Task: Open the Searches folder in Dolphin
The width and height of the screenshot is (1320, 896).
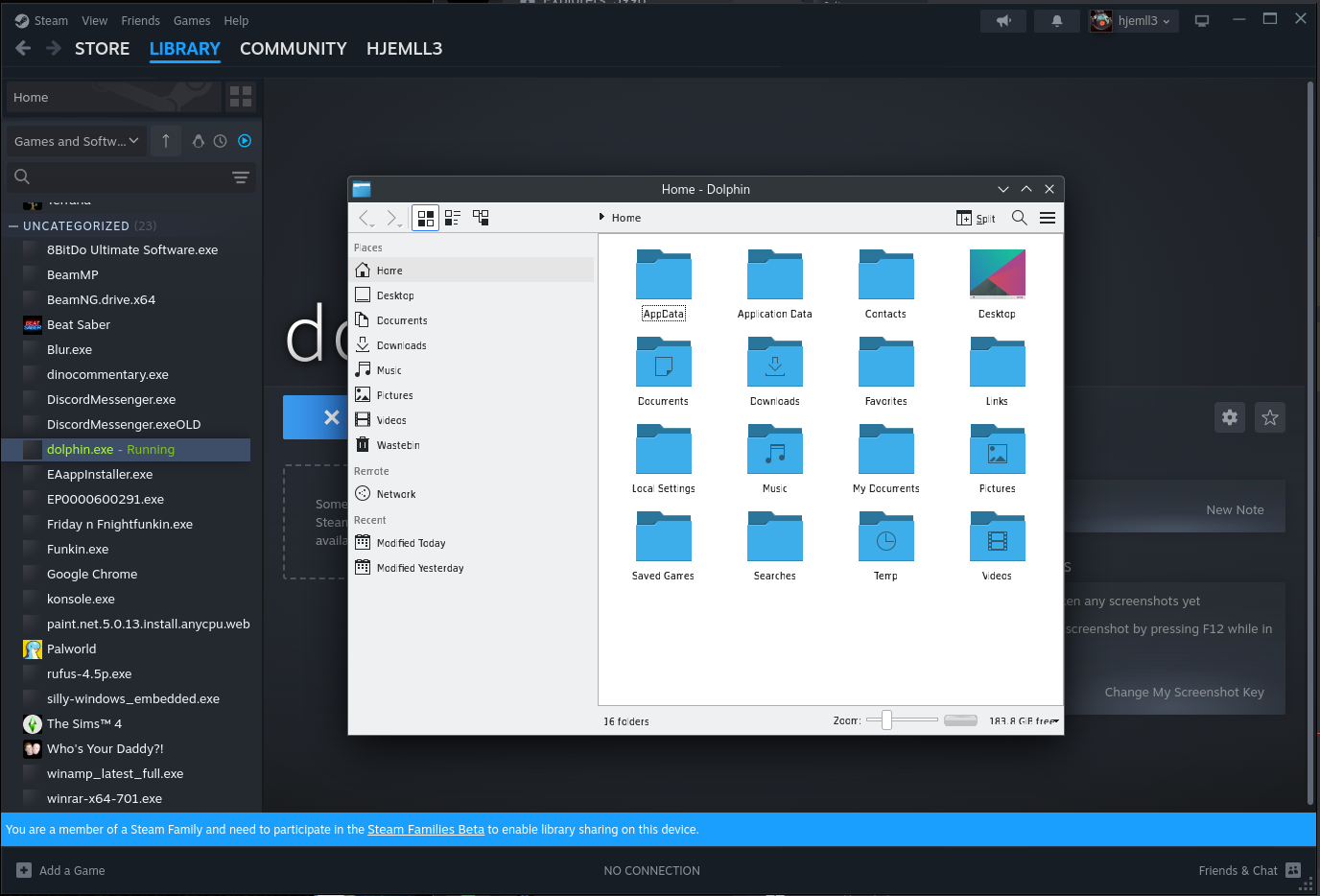Action: coord(774,547)
